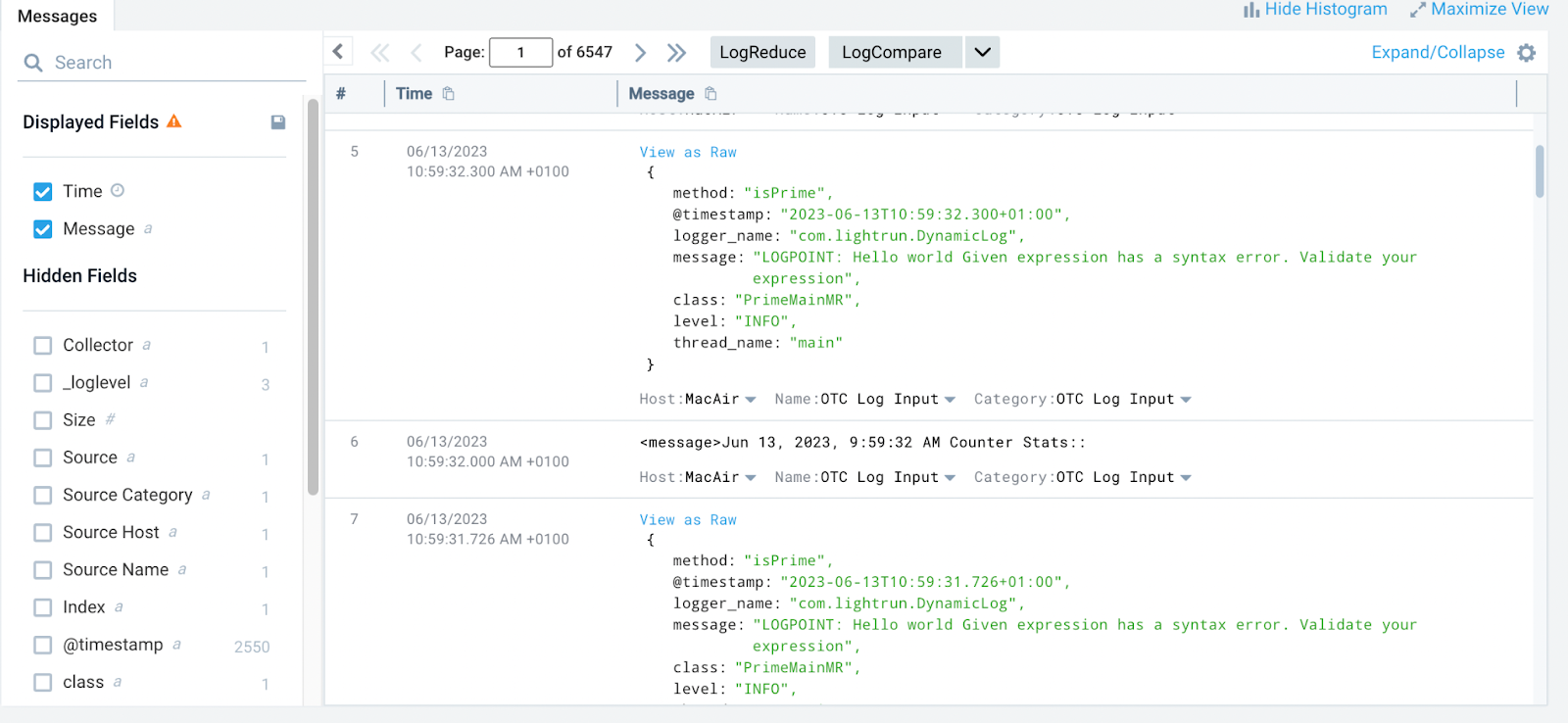The width and height of the screenshot is (1568, 723).
Task: Jump to the last page arrow
Action: click(x=676, y=53)
